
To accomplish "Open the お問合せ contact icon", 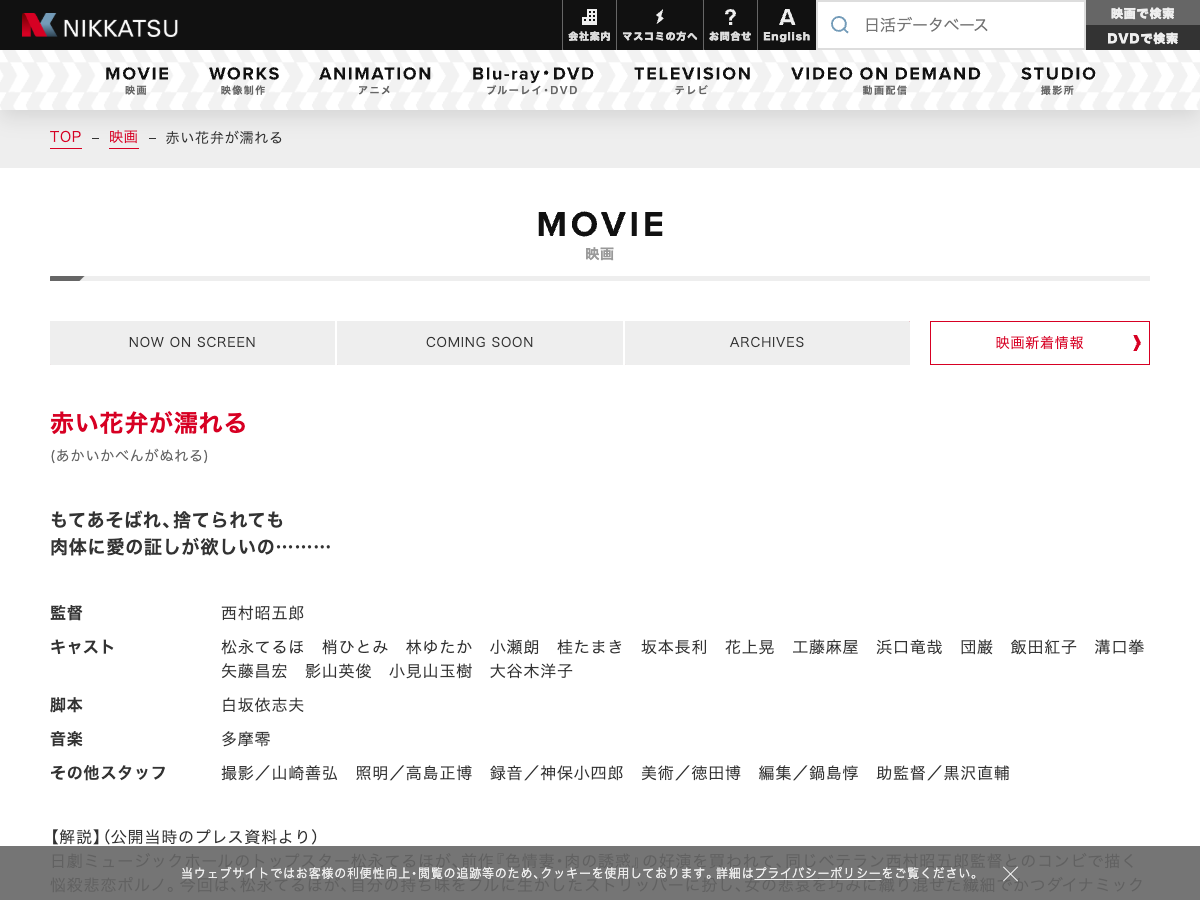I will 730,25.
